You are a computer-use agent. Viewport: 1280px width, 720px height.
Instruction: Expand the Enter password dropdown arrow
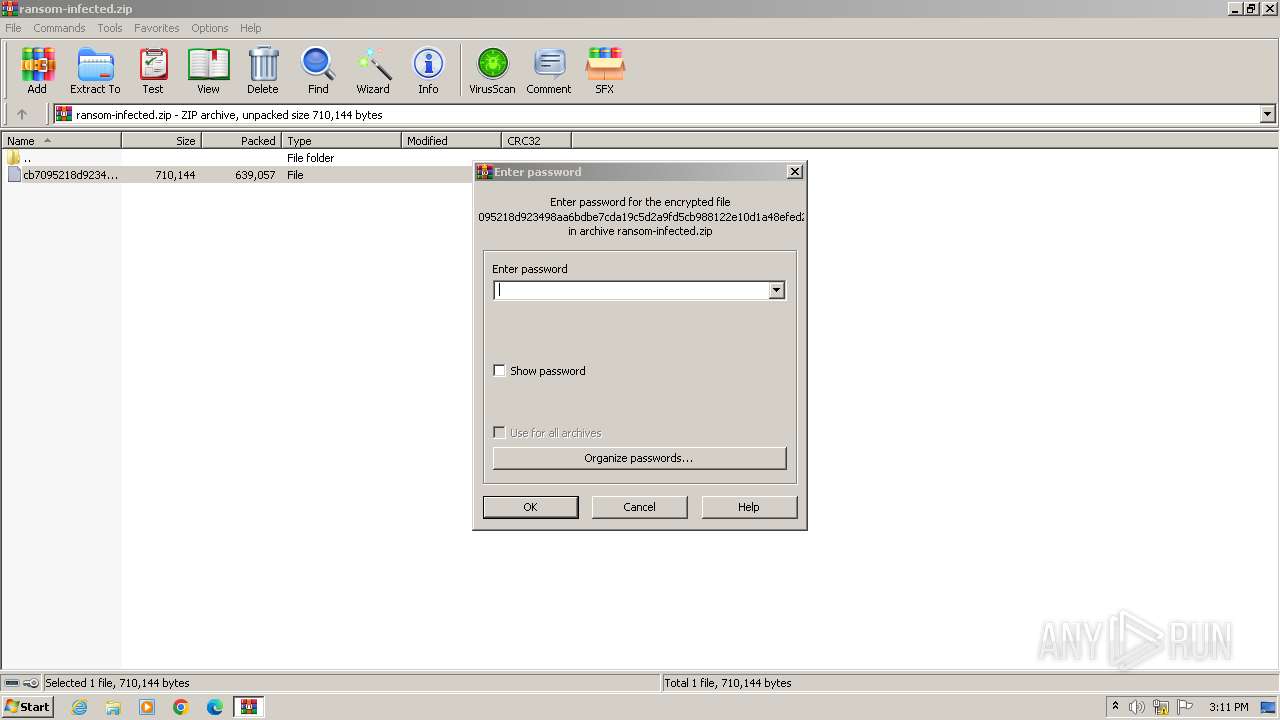click(776, 290)
